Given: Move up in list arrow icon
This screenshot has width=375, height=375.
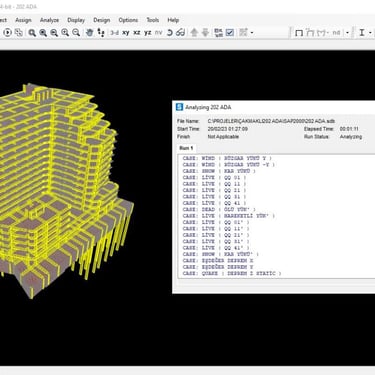Looking at the screenshot, I should (194, 32).
